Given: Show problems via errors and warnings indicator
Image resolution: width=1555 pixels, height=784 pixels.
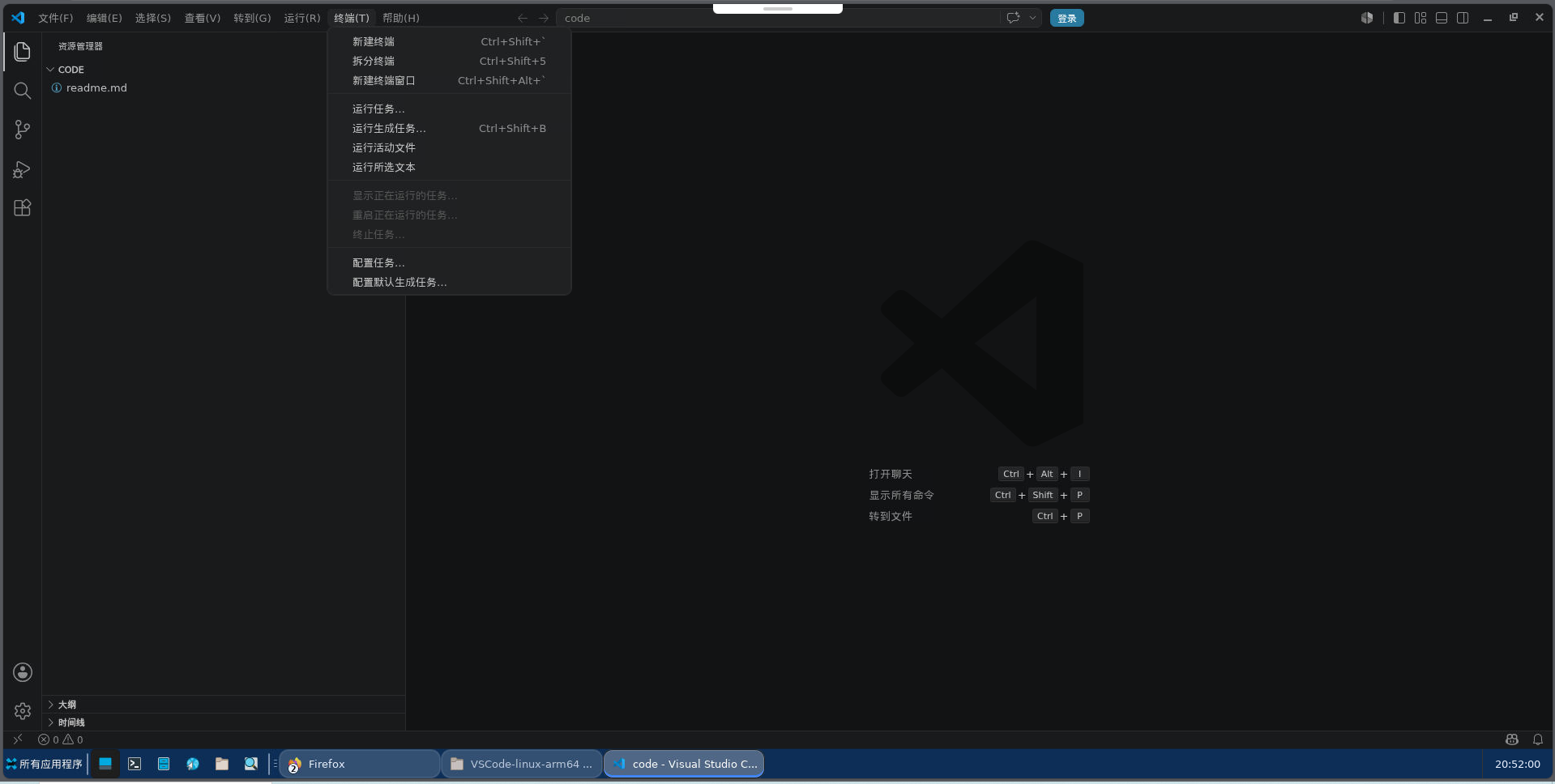Looking at the screenshot, I should (61, 739).
